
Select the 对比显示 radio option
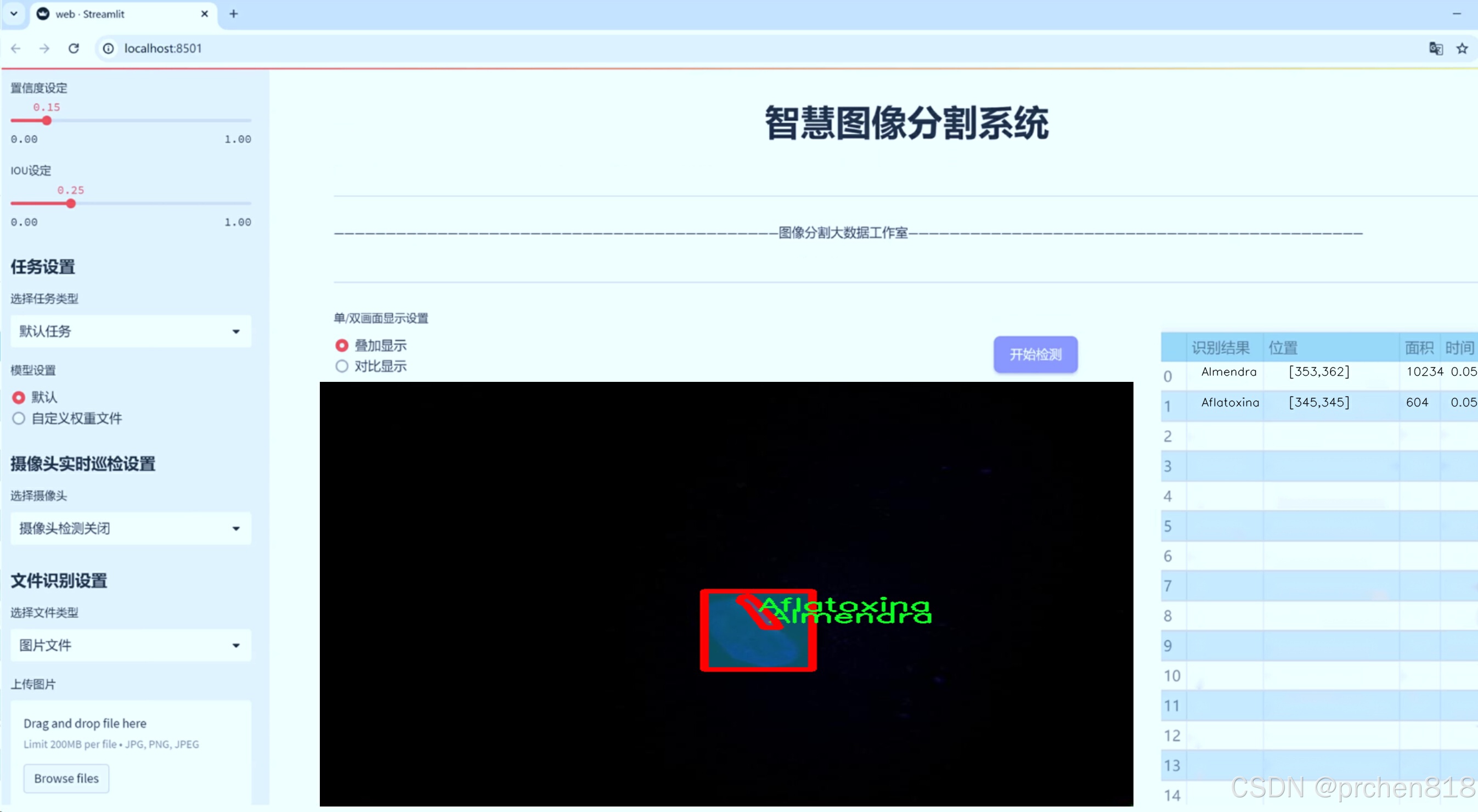tap(342, 366)
